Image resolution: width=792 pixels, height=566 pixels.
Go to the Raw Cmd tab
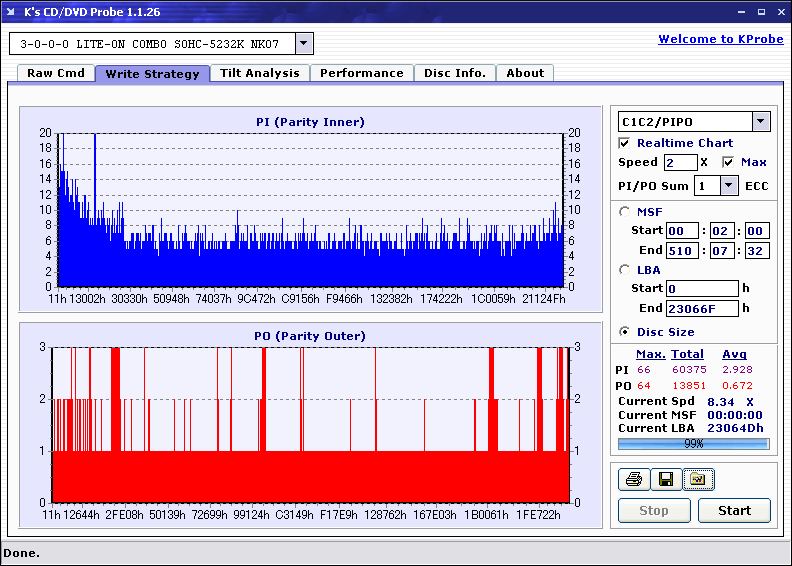[x=55, y=73]
